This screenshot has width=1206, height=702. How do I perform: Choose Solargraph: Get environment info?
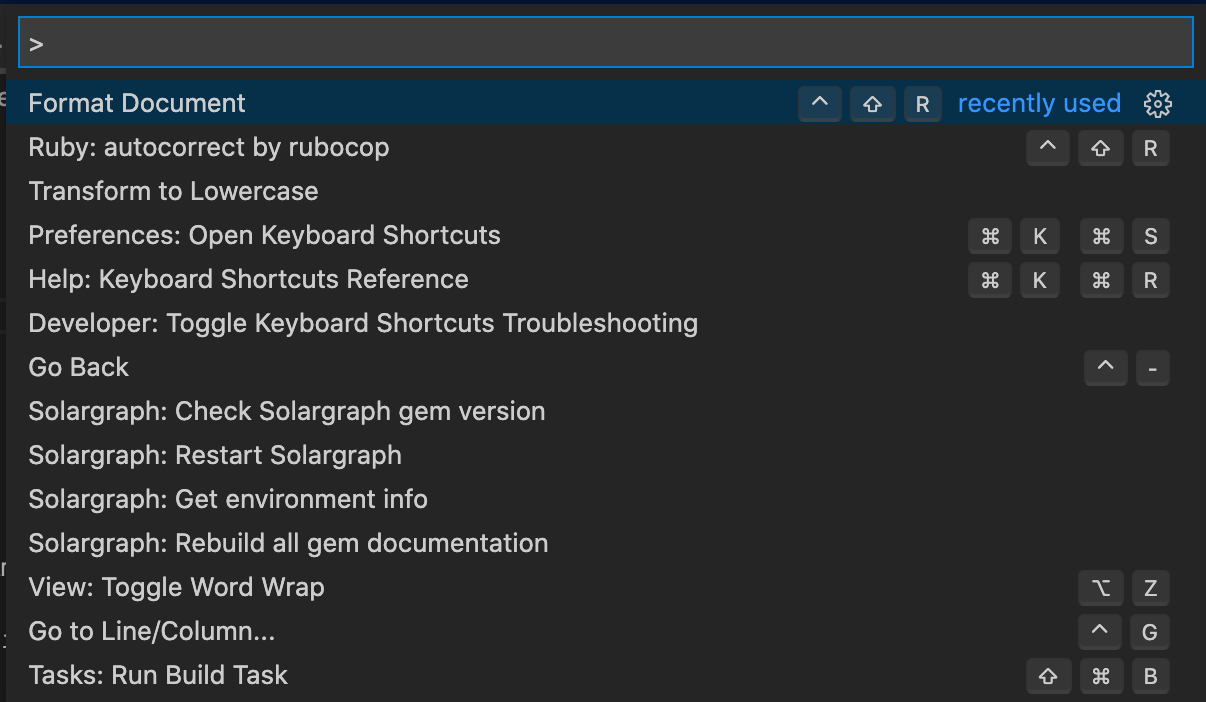[228, 499]
